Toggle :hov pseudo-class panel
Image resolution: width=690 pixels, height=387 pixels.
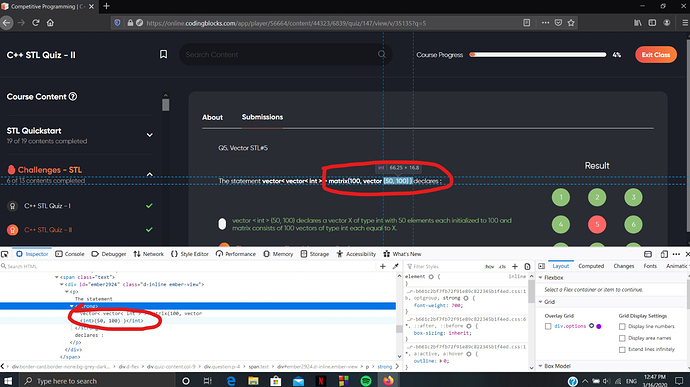[x=489, y=266]
